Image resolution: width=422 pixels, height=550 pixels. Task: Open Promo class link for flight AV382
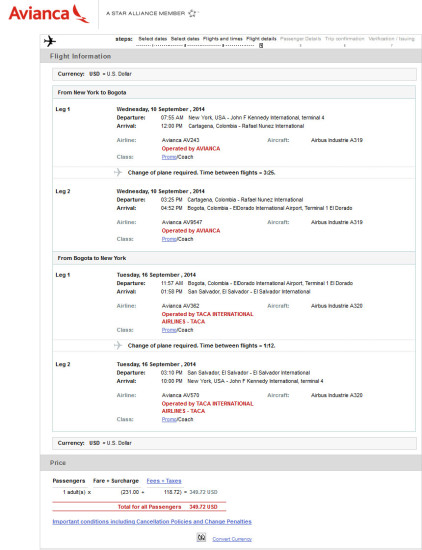[x=169, y=330]
